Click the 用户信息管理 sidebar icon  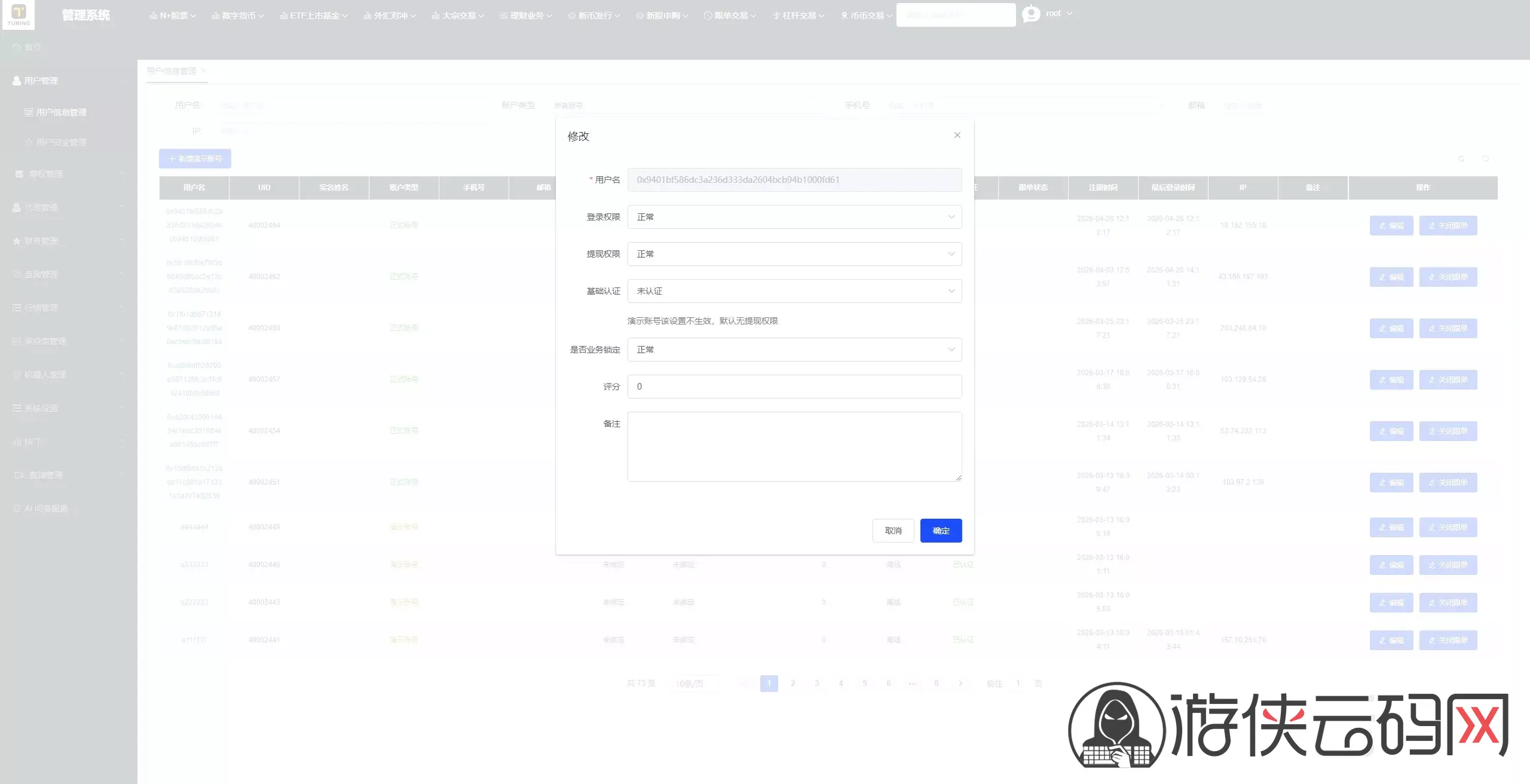pyautogui.click(x=29, y=112)
